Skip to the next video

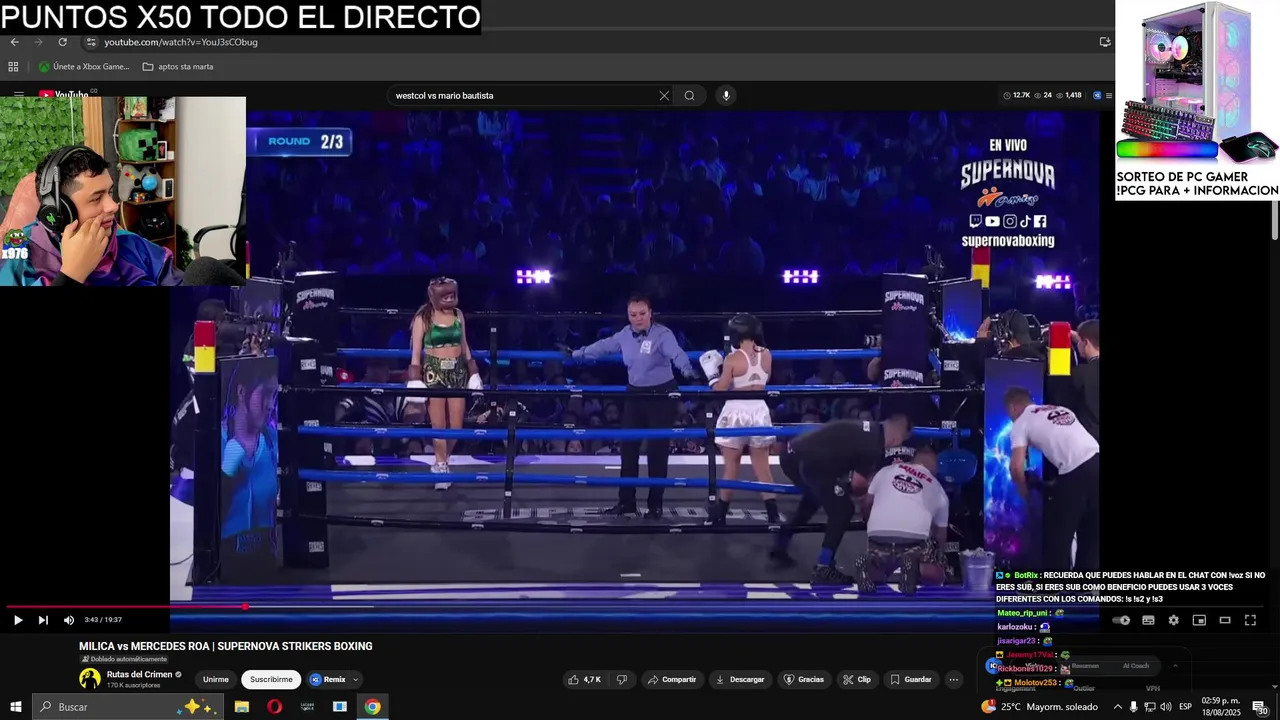pos(43,620)
